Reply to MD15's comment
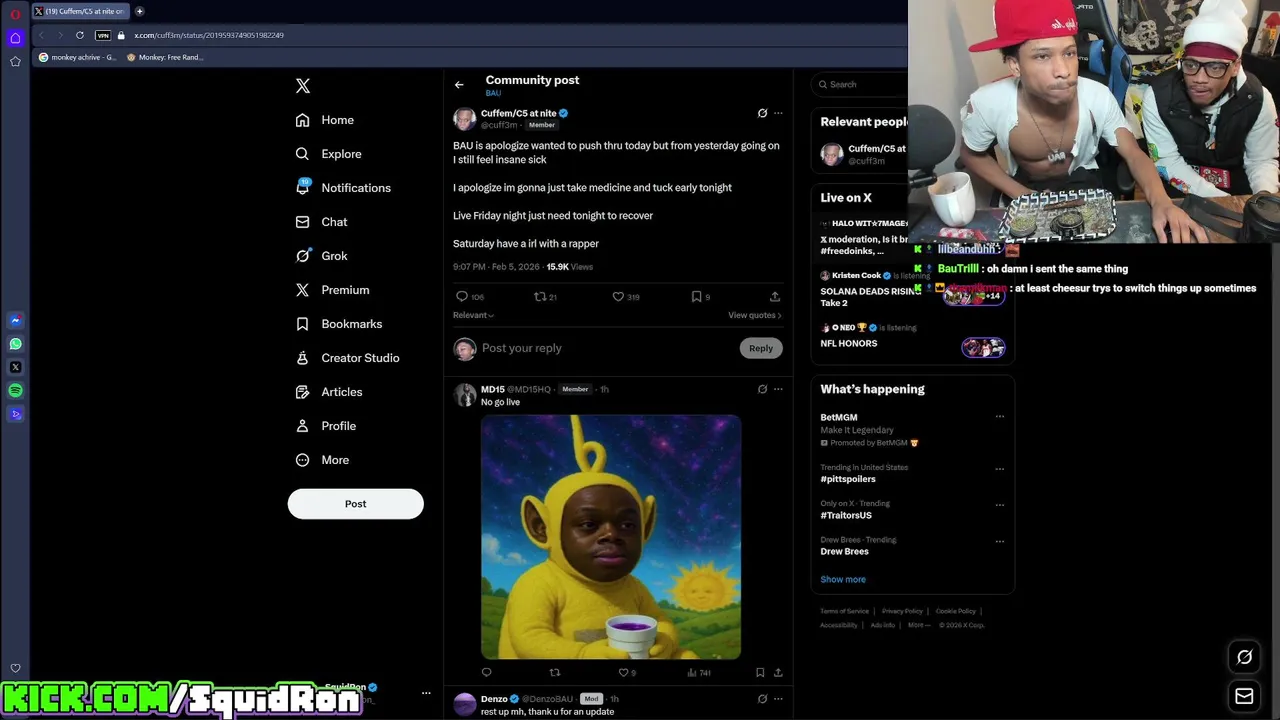This screenshot has height=720, width=1280. pos(487,673)
